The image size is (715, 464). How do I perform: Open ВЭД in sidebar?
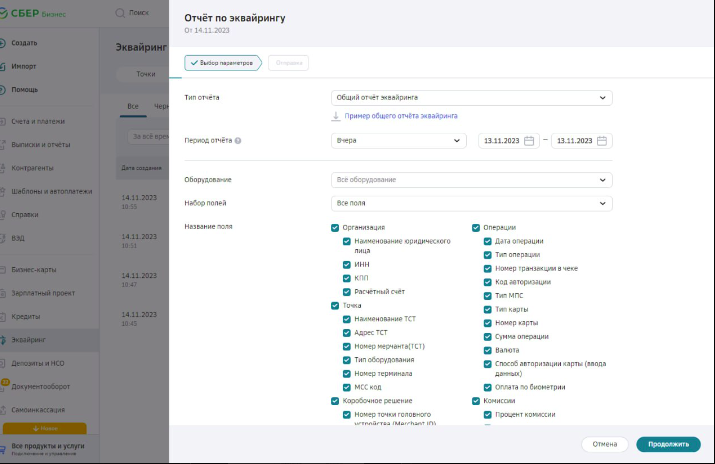click(x=18, y=238)
